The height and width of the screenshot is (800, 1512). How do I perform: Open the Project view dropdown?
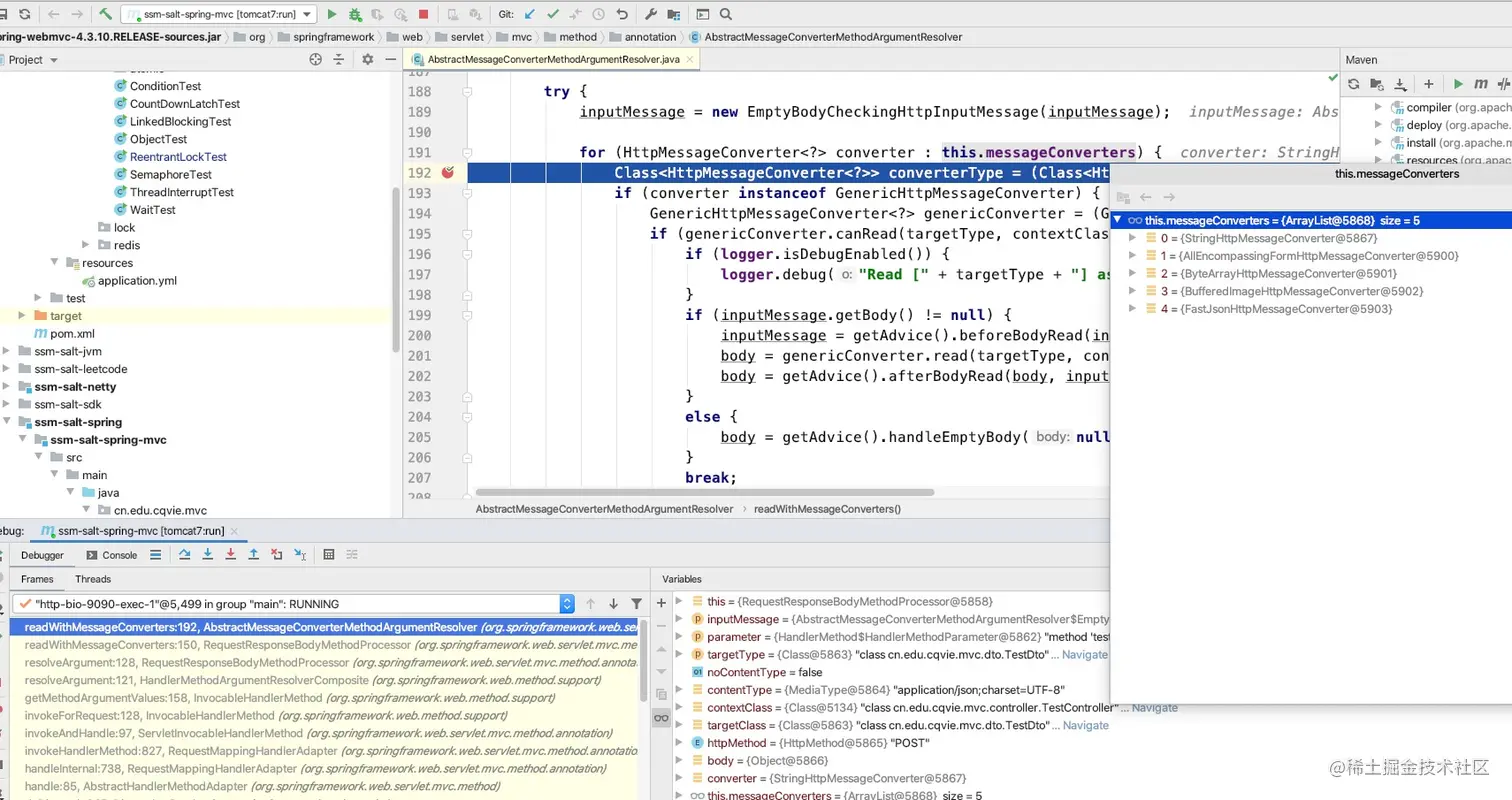pyautogui.click(x=54, y=60)
